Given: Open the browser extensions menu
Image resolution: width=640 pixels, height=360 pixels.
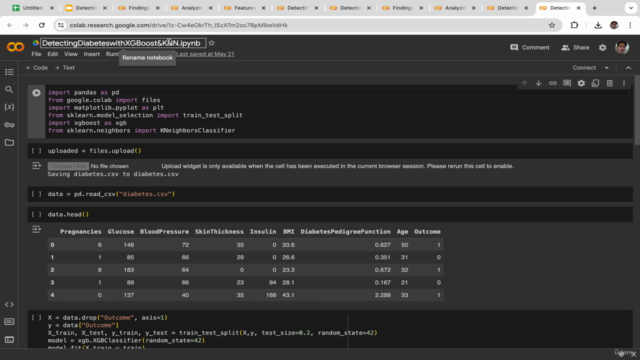Looking at the screenshot, I should pyautogui.click(x=574, y=25).
